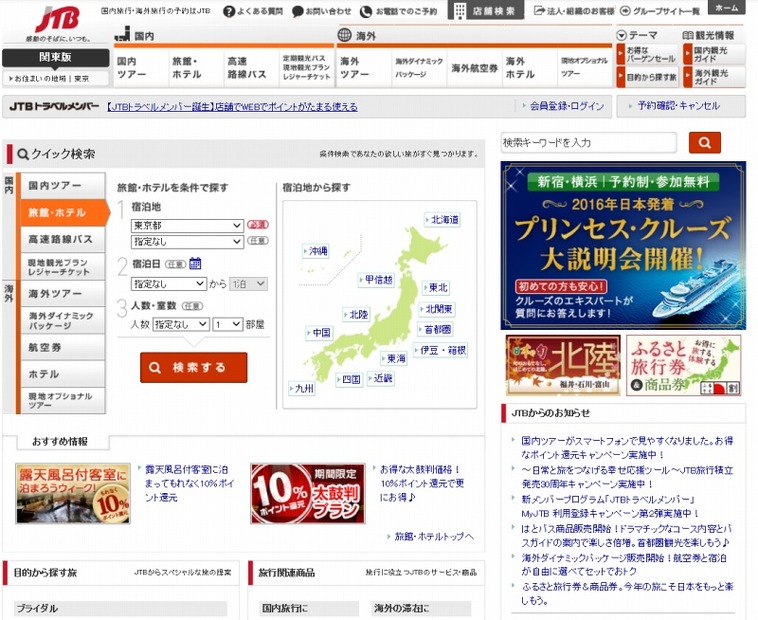Select 海外ダイナミックパッケージ sidebar tab
The width and height of the screenshot is (758, 620).
pos(62,320)
